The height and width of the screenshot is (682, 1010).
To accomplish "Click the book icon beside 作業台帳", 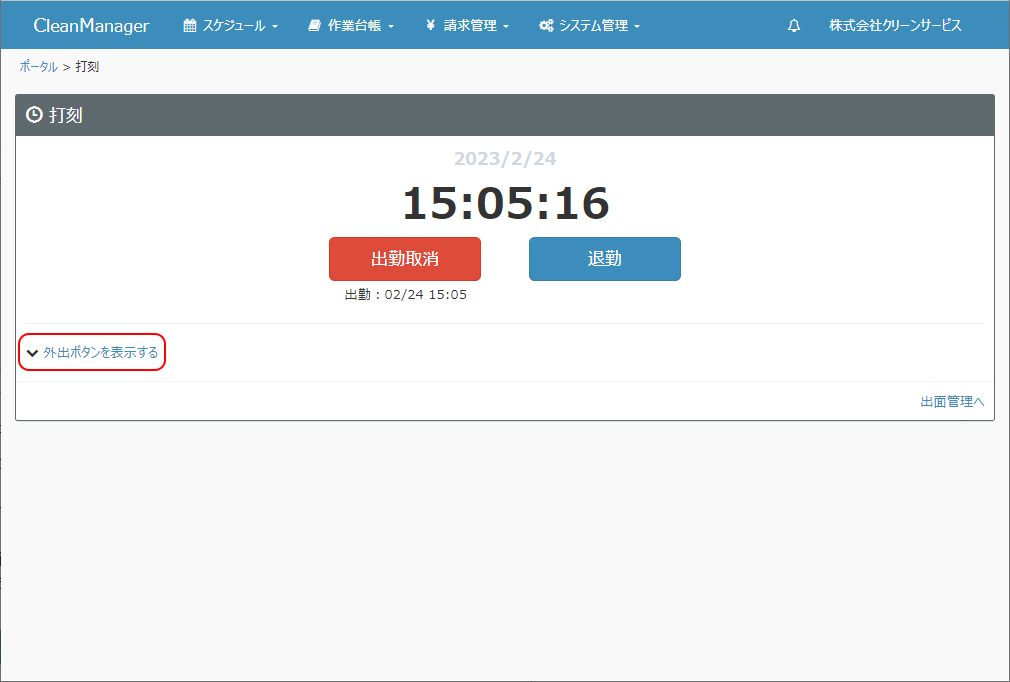I will [314, 26].
